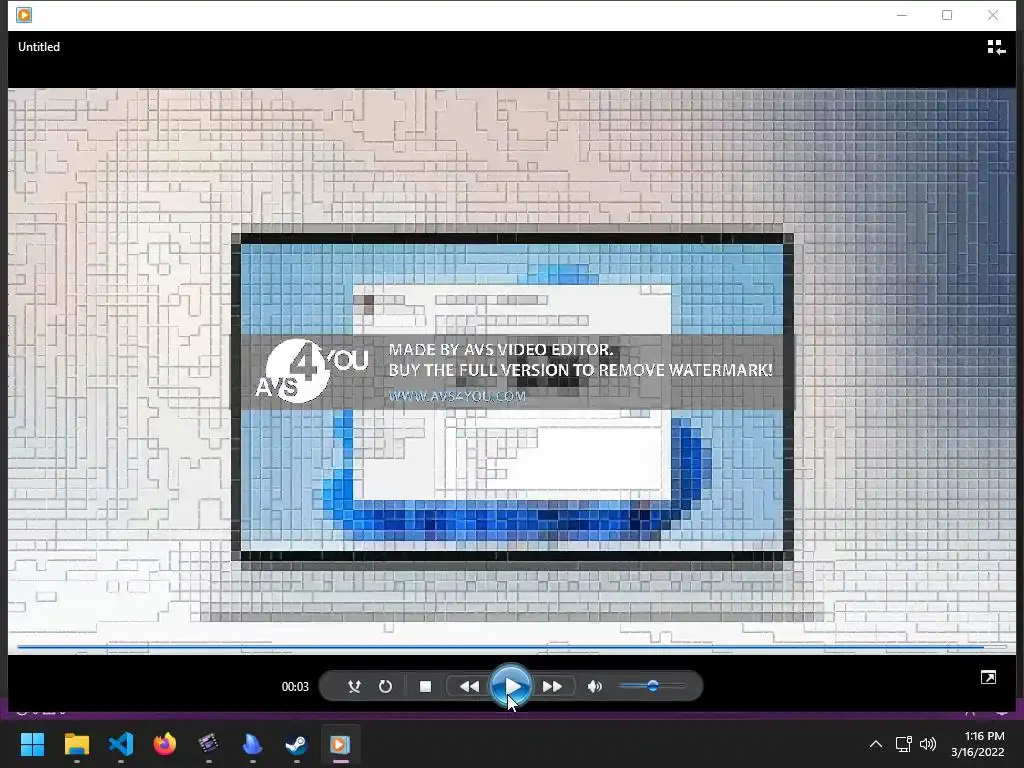
Task: Minimize the Media Player window
Action: click(x=902, y=15)
